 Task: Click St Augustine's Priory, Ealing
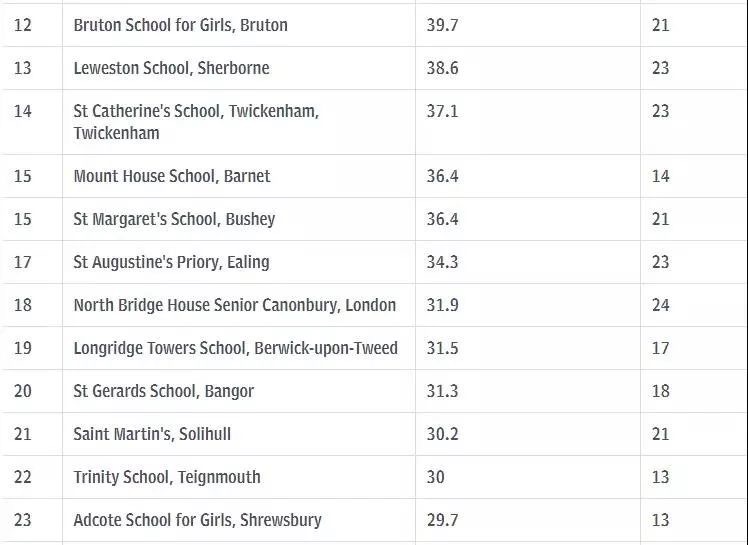171,262
